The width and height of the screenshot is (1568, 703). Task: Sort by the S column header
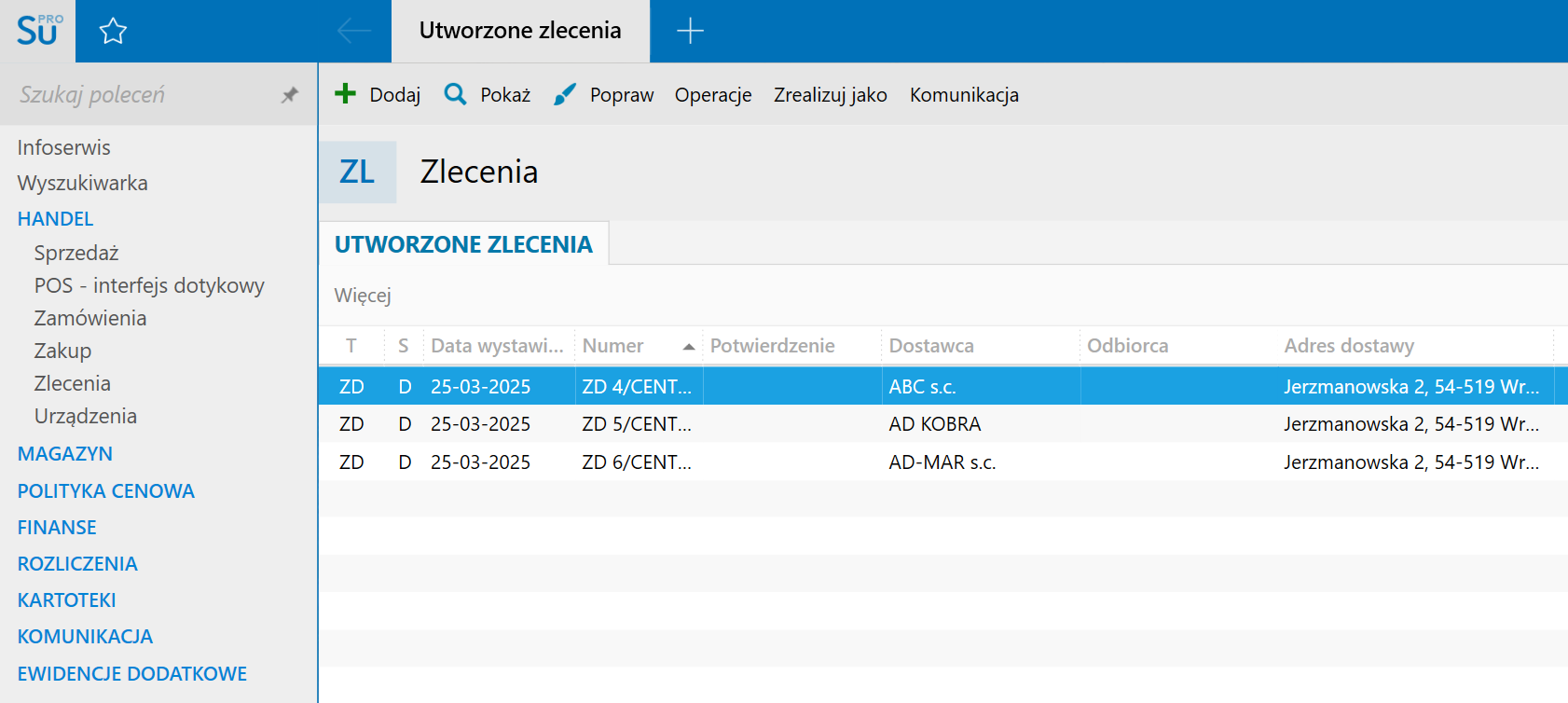(x=404, y=346)
